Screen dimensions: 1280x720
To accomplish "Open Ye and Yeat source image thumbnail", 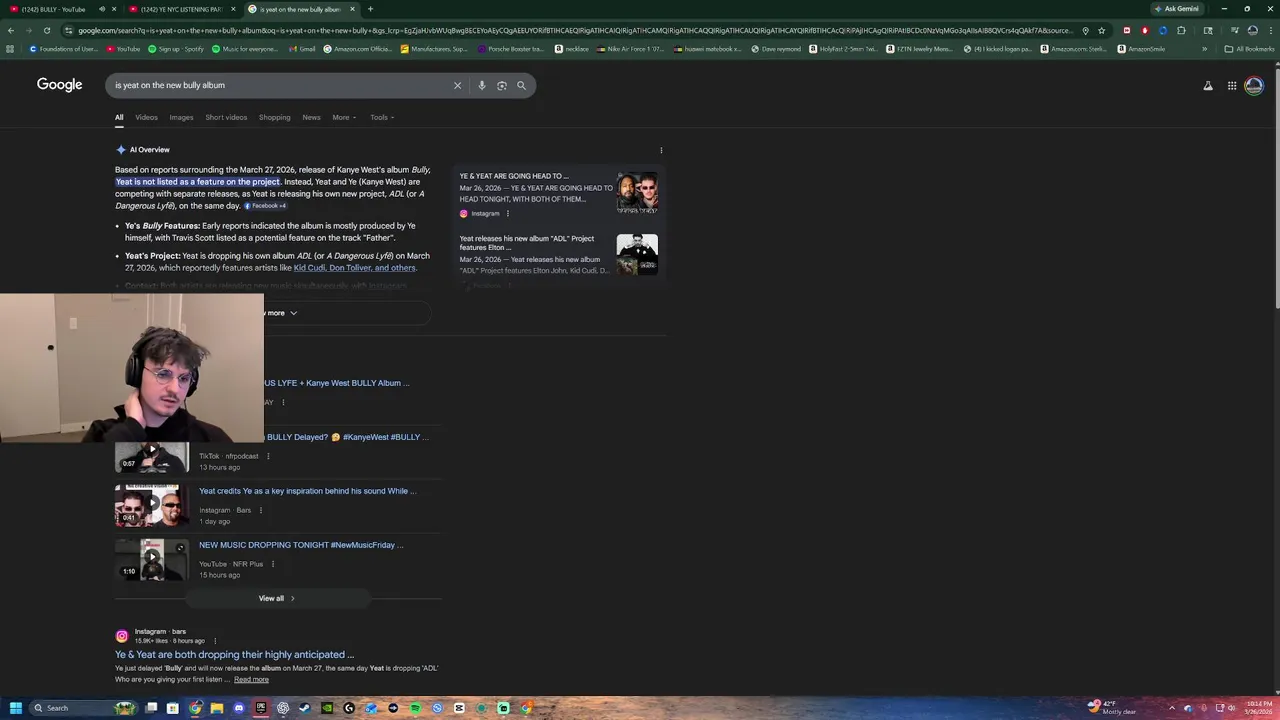I will [x=637, y=193].
